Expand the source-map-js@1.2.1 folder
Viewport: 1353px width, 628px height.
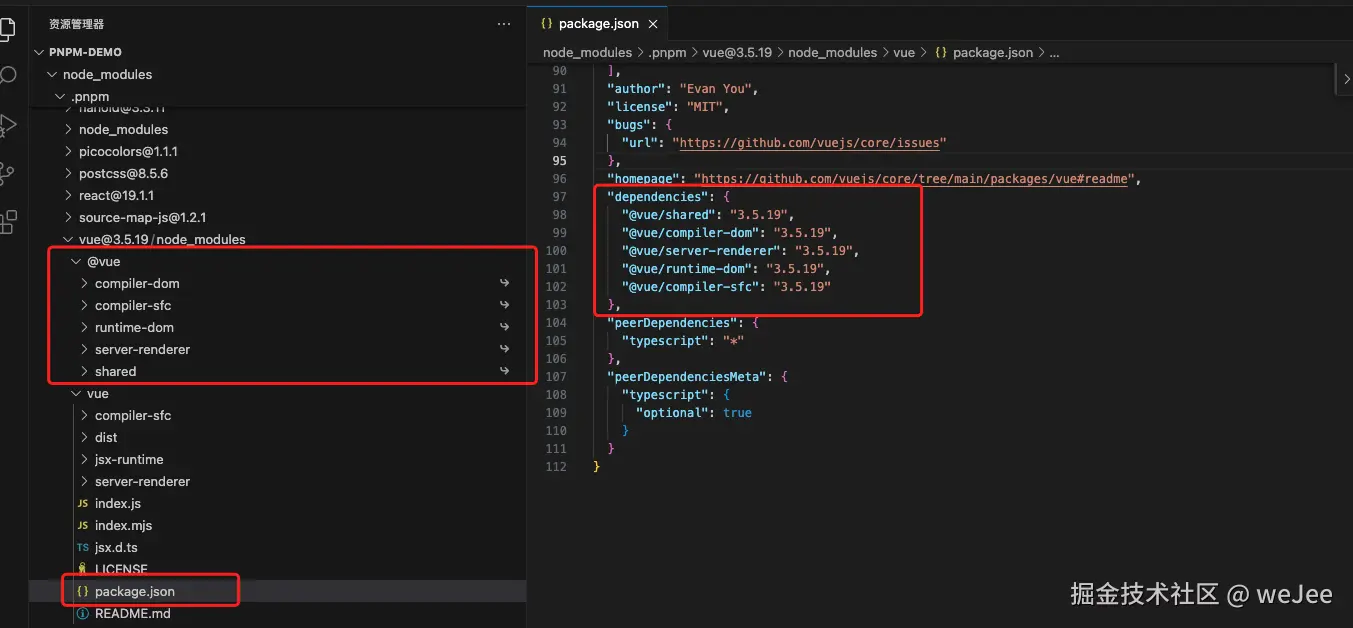point(68,218)
